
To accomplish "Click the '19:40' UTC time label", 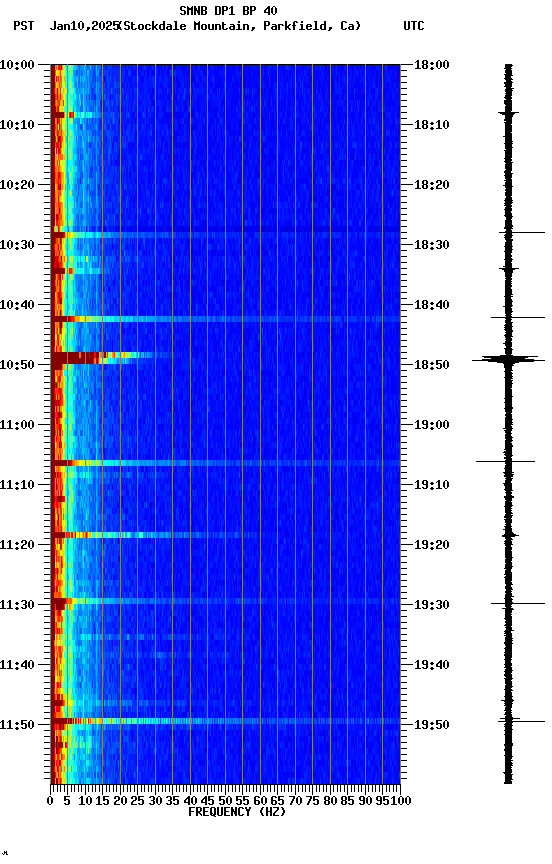I will (x=432, y=666).
